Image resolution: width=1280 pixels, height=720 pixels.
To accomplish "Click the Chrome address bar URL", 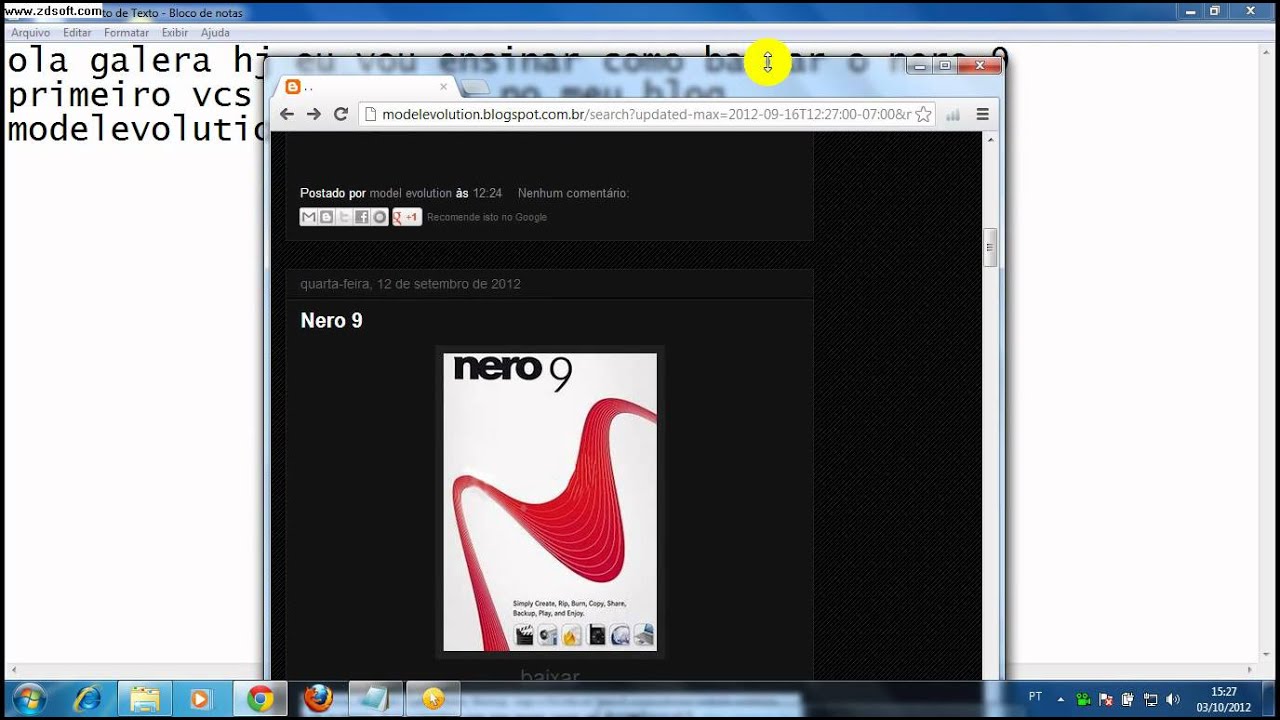I will coord(646,114).
